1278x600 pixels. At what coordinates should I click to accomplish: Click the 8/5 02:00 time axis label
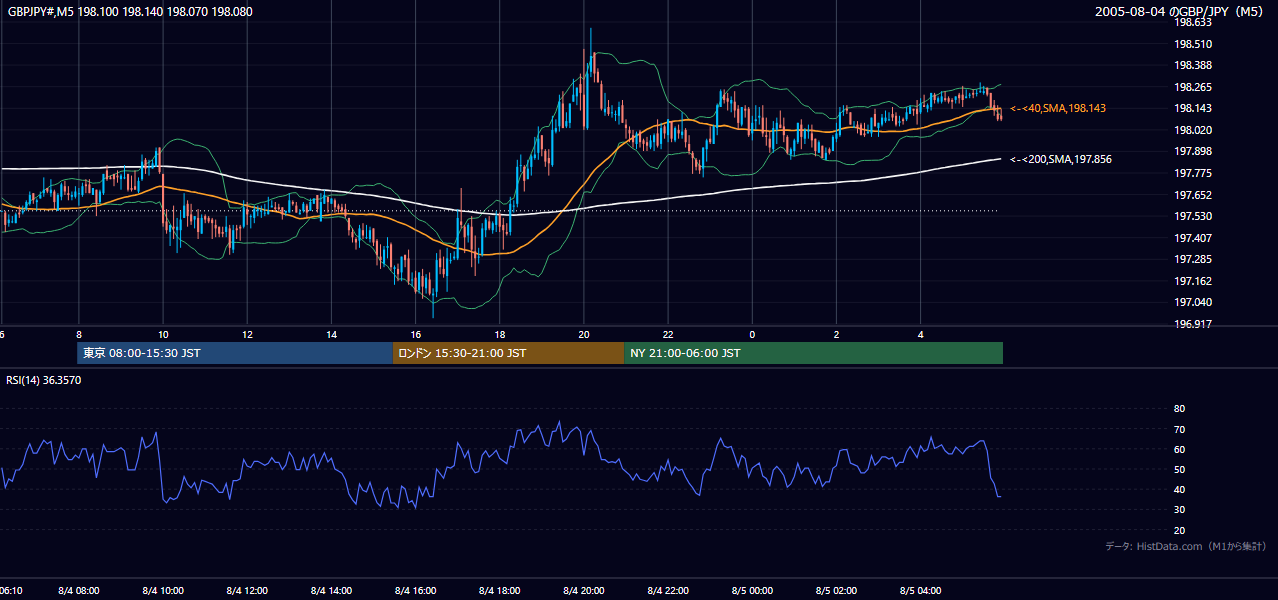(x=836, y=591)
